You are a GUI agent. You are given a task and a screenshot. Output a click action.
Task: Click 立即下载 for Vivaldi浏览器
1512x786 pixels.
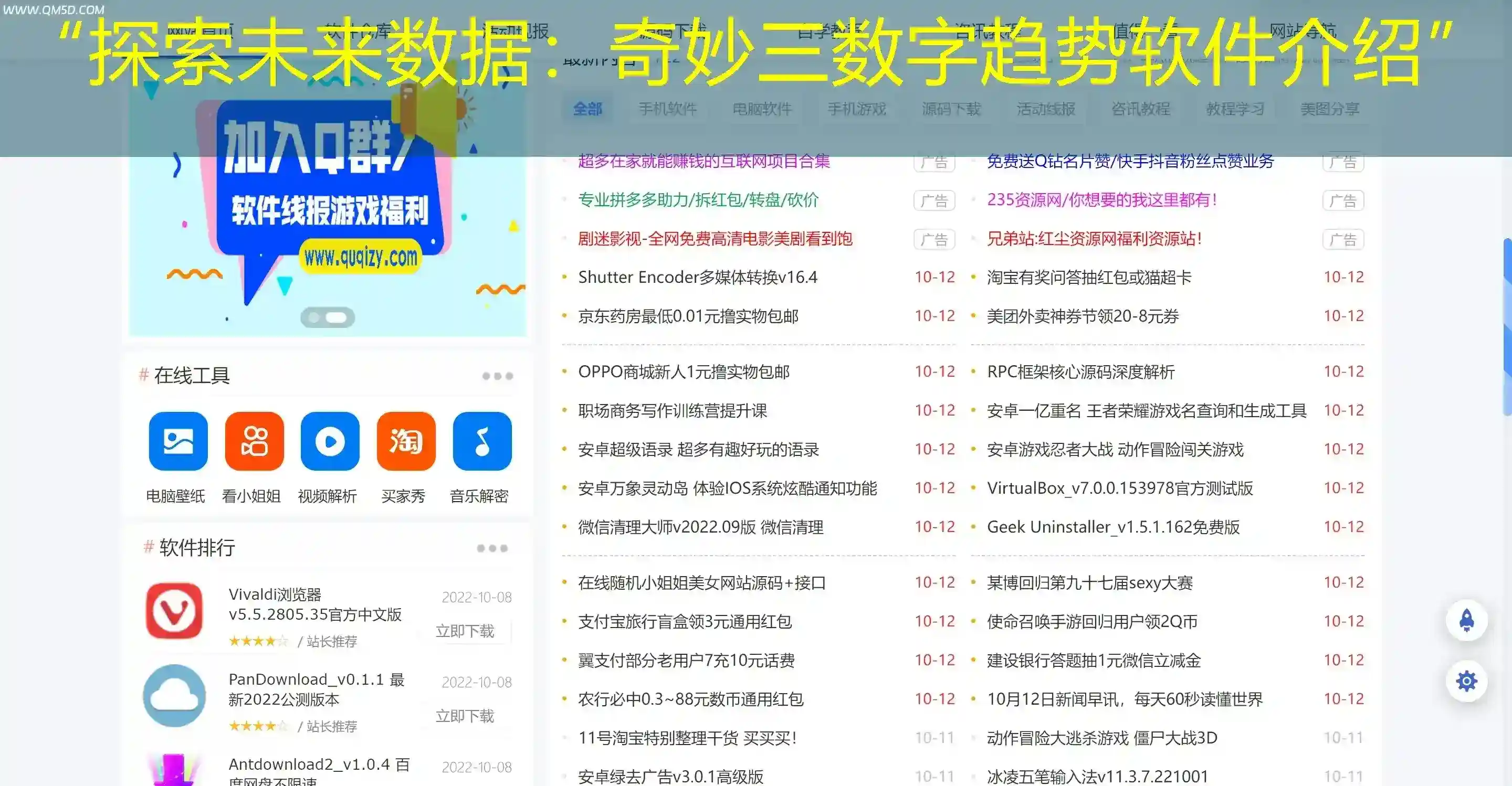tap(465, 631)
